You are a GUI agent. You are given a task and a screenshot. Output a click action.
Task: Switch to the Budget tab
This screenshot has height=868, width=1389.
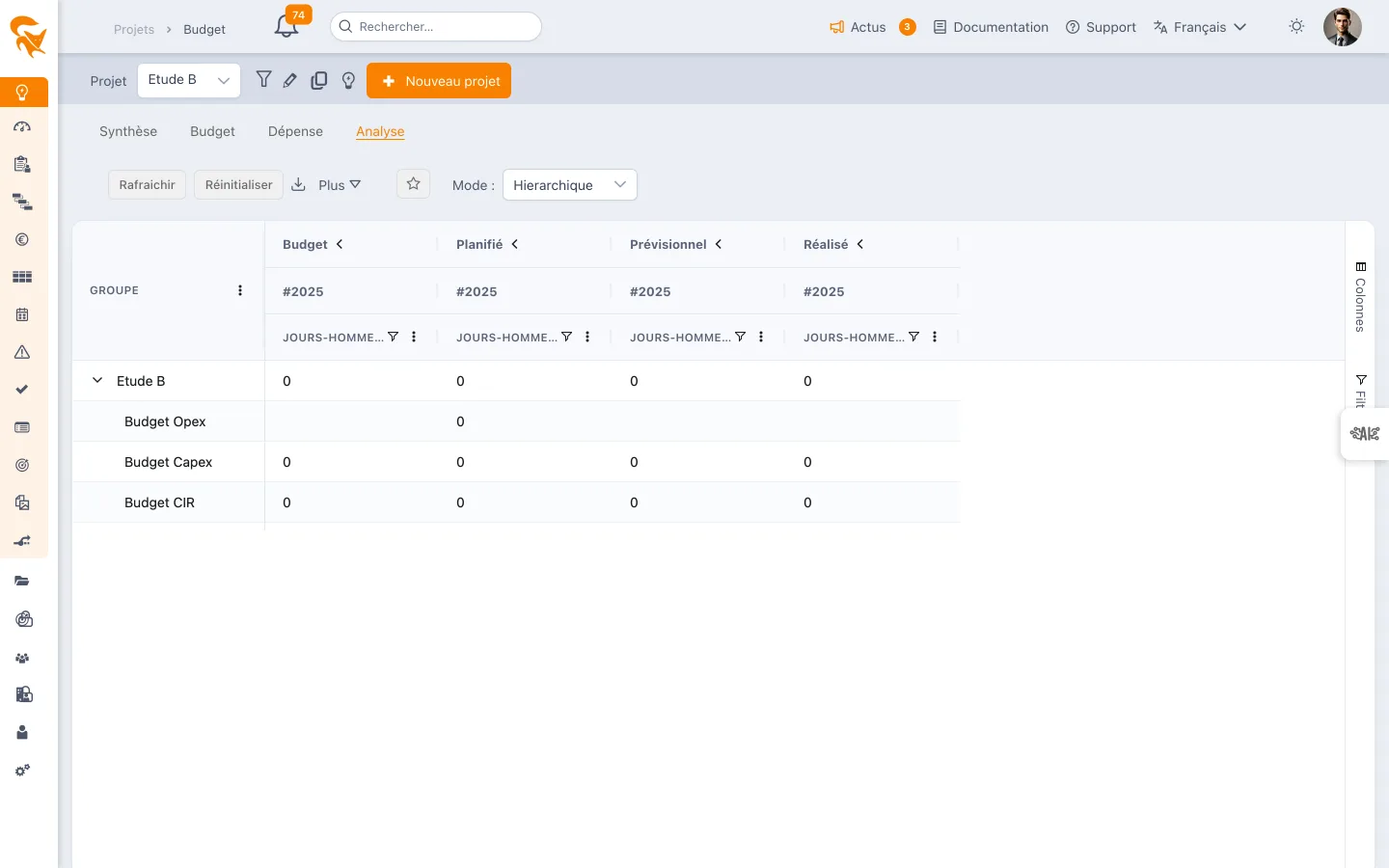point(212,131)
